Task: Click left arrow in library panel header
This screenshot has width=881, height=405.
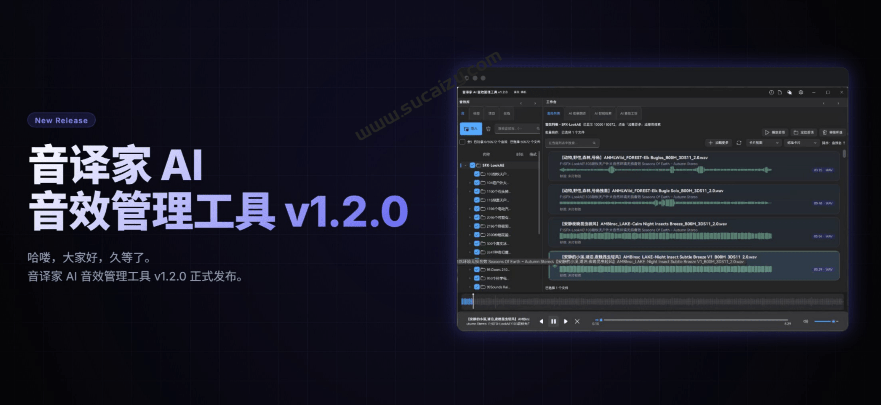Action: coord(520,103)
